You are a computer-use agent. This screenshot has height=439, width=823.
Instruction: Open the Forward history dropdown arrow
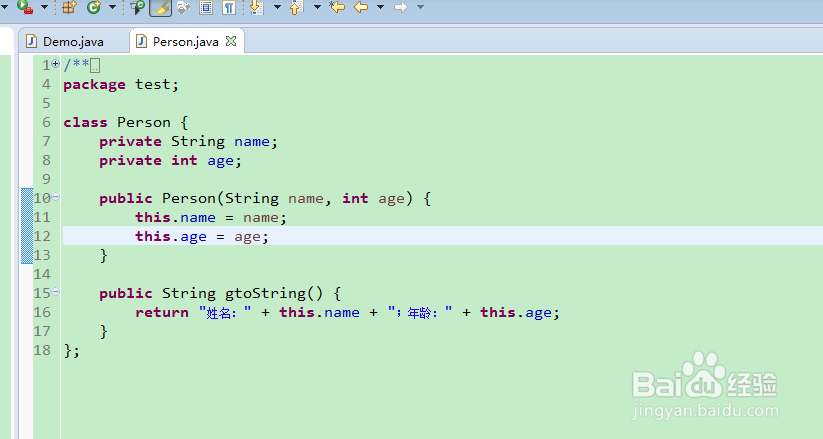[420, 7]
